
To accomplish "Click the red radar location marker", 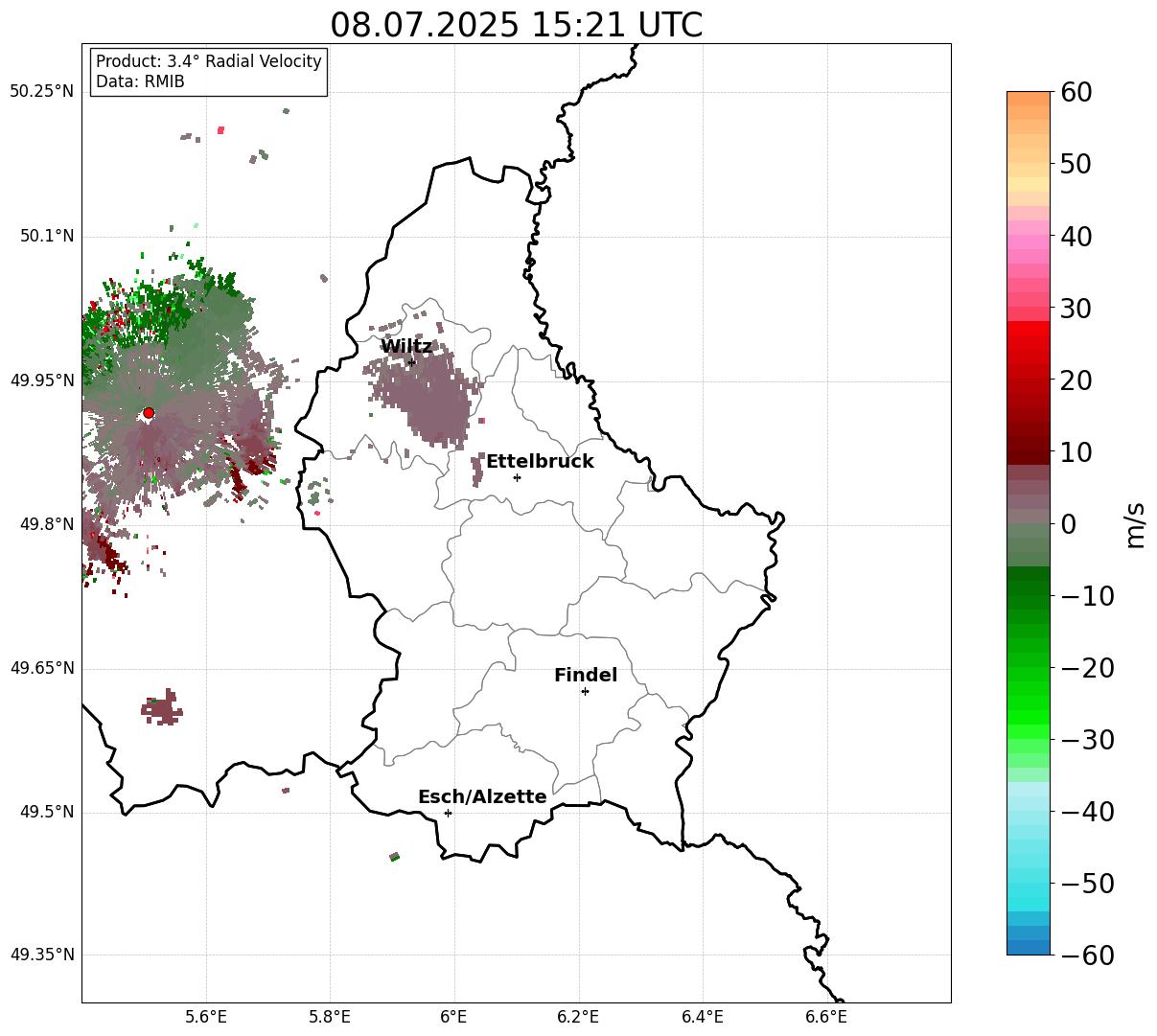I will (149, 413).
